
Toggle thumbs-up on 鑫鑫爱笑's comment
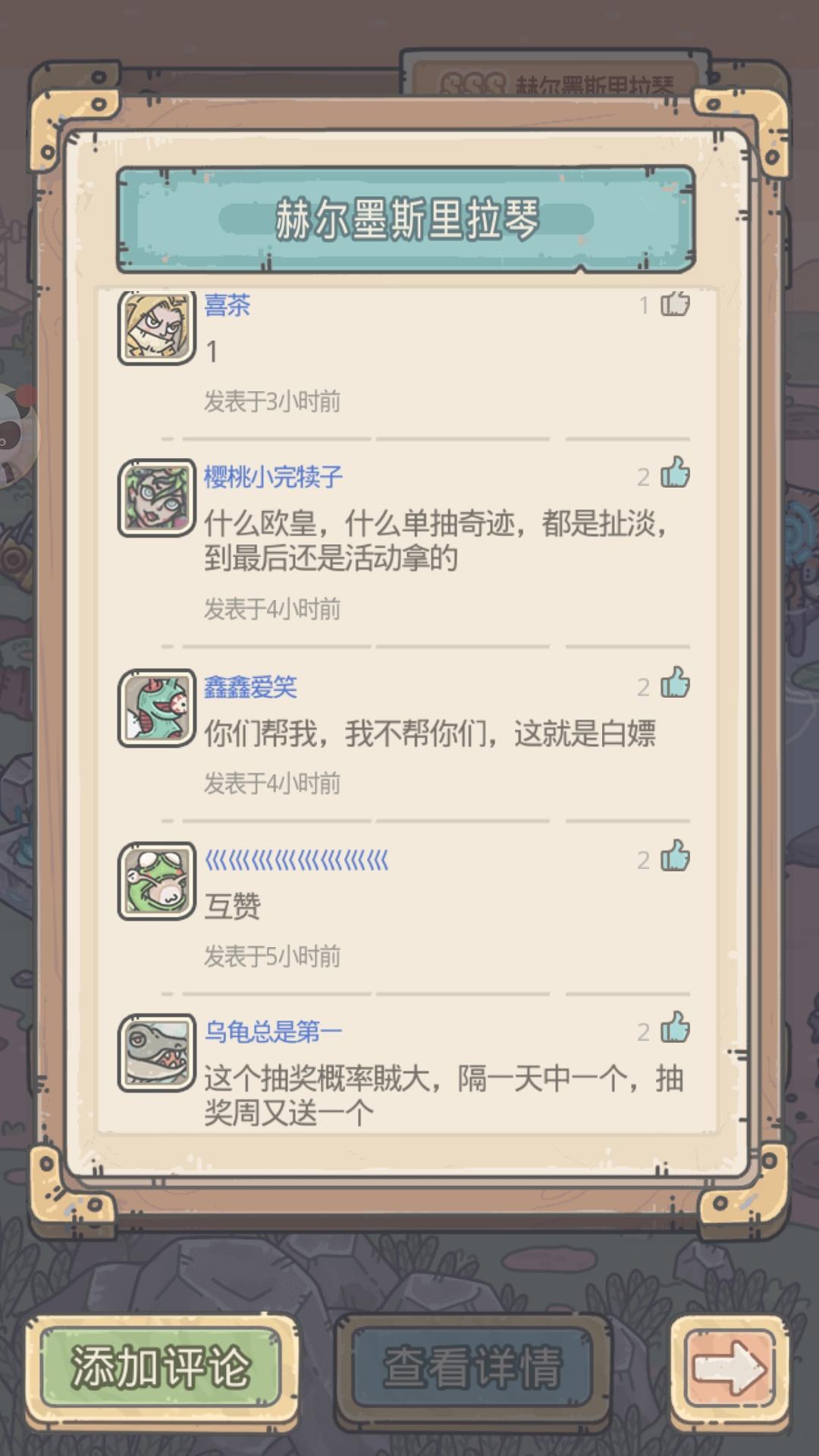(x=674, y=683)
